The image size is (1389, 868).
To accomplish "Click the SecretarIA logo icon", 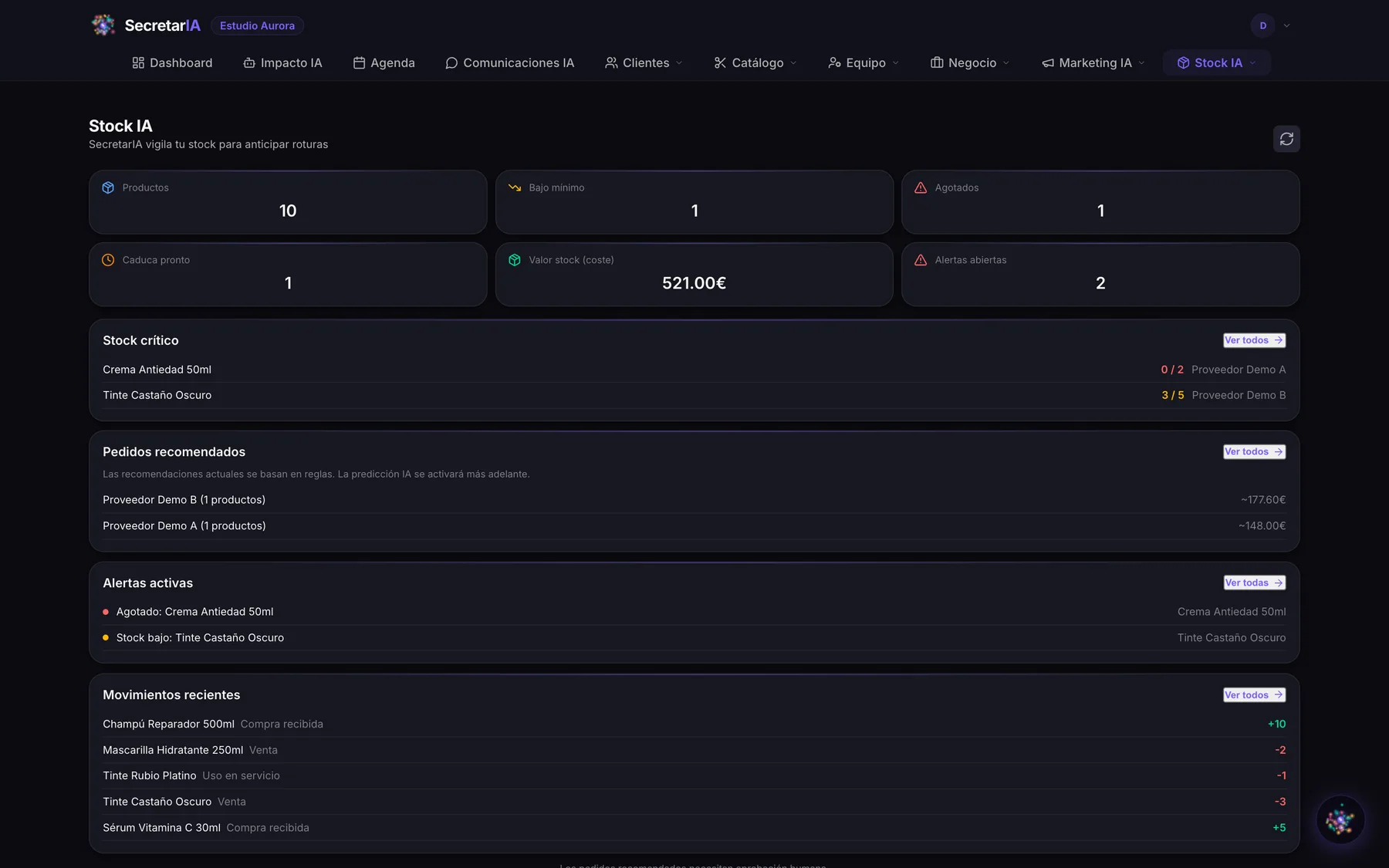I will coord(103,25).
